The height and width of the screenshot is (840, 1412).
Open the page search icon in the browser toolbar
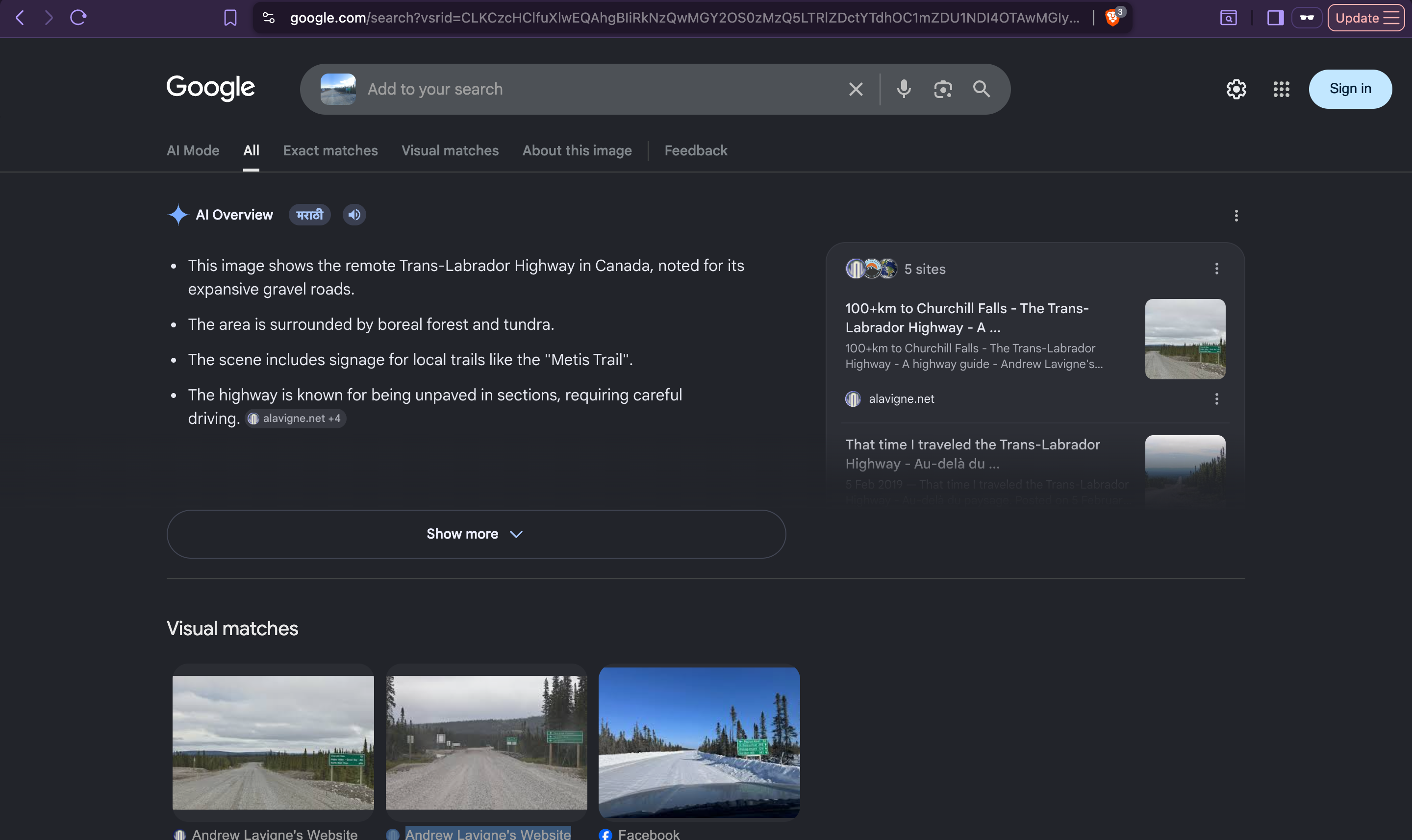pyautogui.click(x=1228, y=18)
